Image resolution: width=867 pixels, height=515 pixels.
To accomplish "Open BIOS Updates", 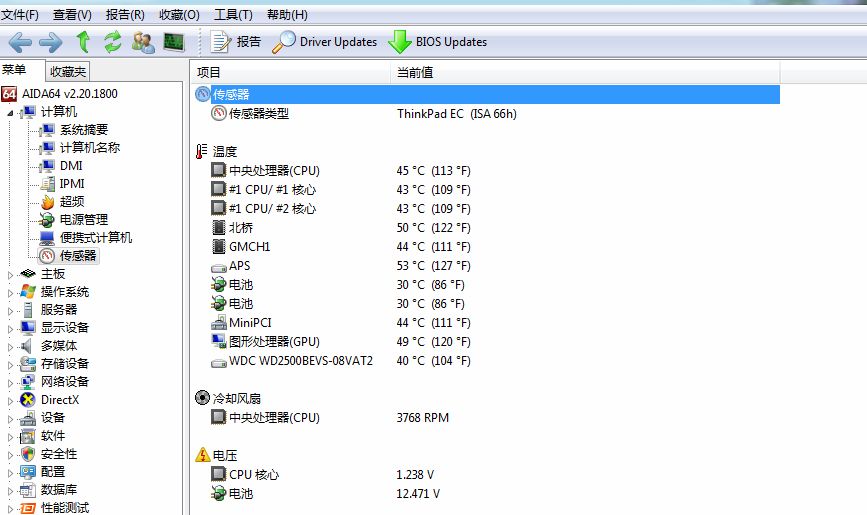I will (437, 42).
